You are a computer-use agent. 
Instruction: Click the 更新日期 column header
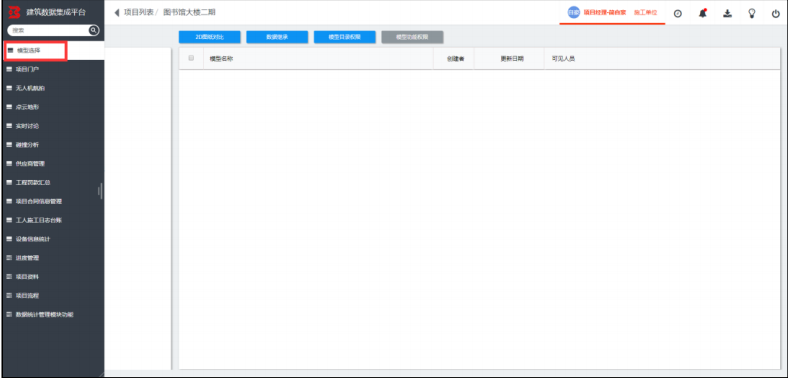[512, 59]
